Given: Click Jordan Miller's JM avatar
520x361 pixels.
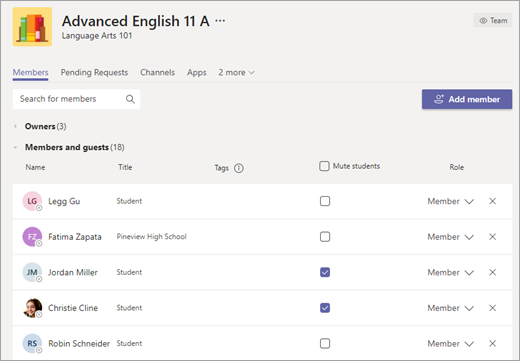Looking at the screenshot, I should 32,272.
